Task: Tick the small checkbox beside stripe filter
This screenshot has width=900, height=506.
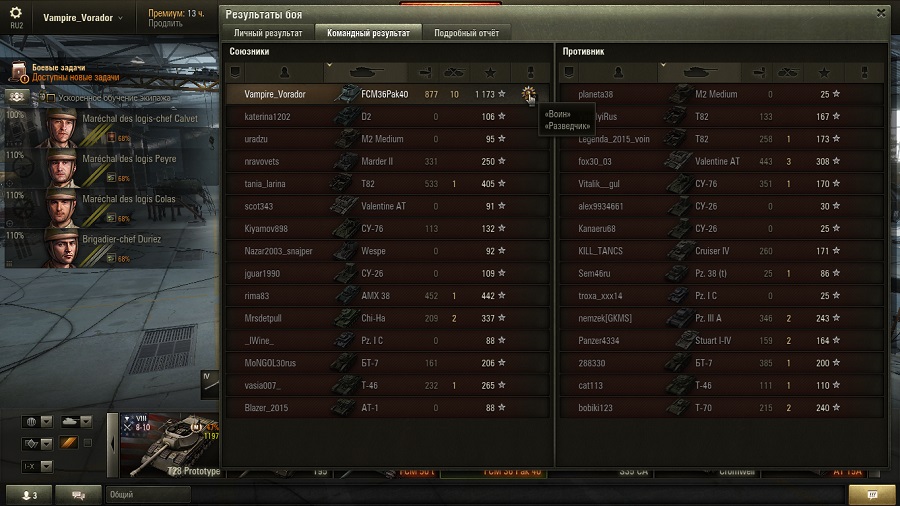Action: click(x=88, y=442)
